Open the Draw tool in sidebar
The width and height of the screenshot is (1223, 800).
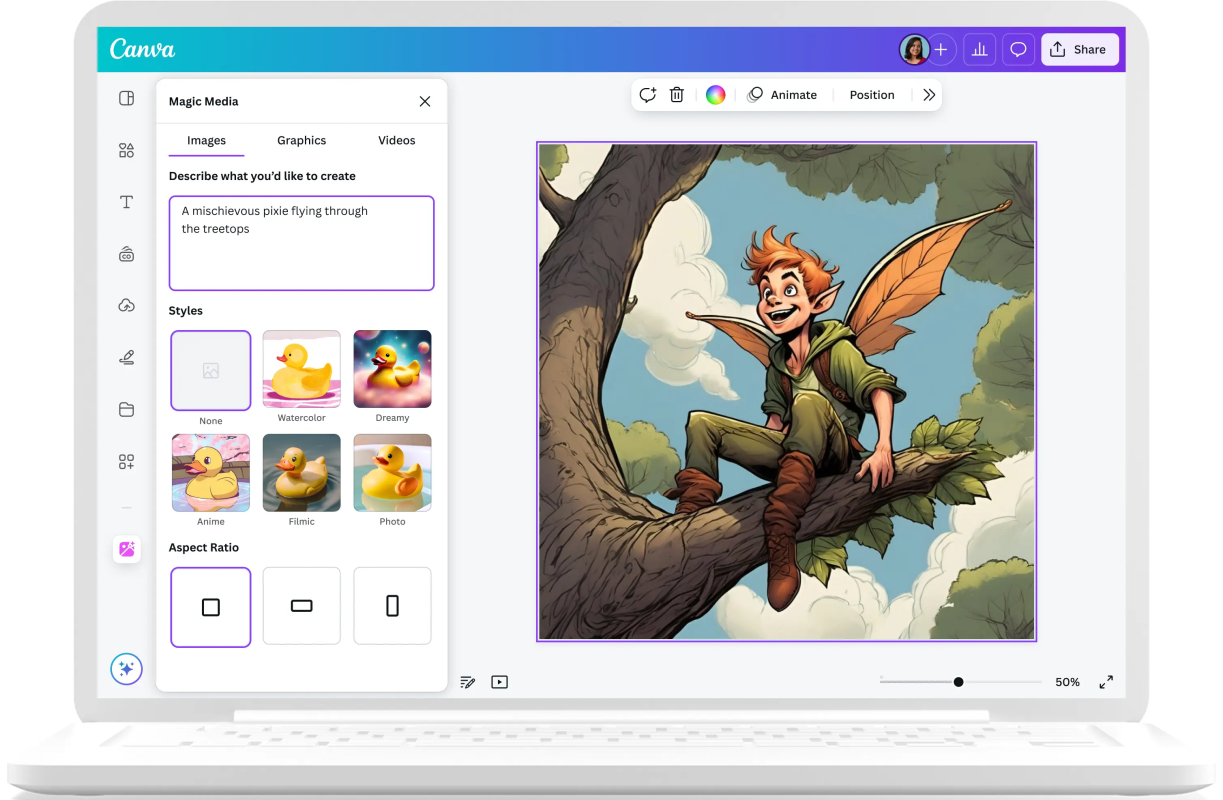[x=126, y=357]
